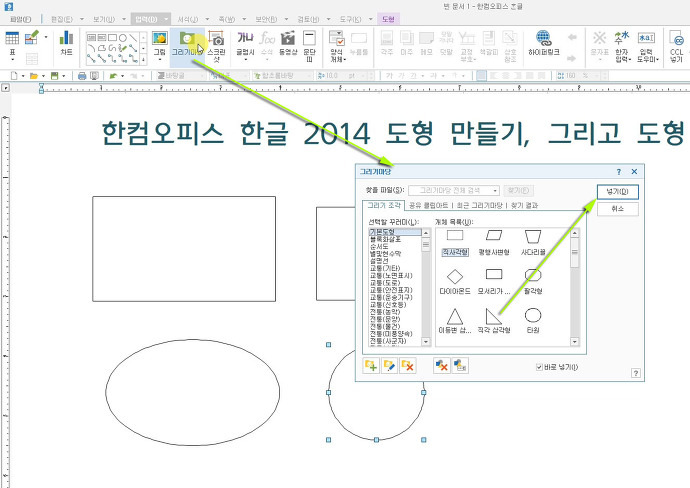Toggle the 바로 넣기 checkbox
Screen dimensions: 690x488
[539, 367]
